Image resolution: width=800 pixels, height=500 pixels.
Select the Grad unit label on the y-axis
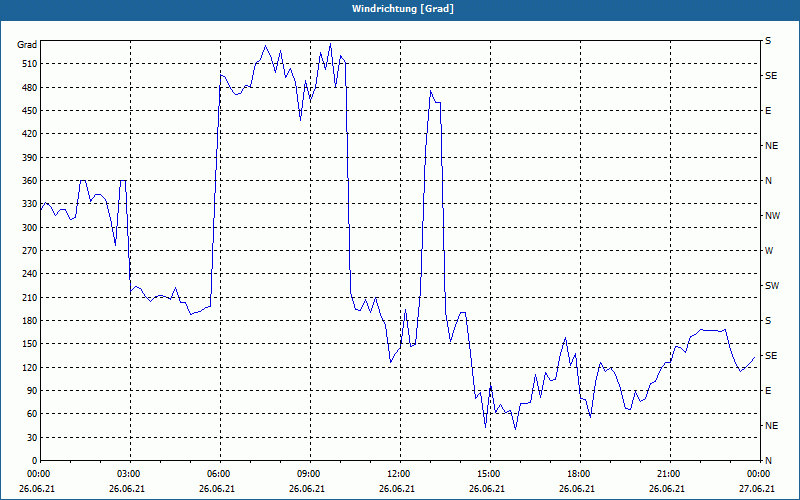27,45
